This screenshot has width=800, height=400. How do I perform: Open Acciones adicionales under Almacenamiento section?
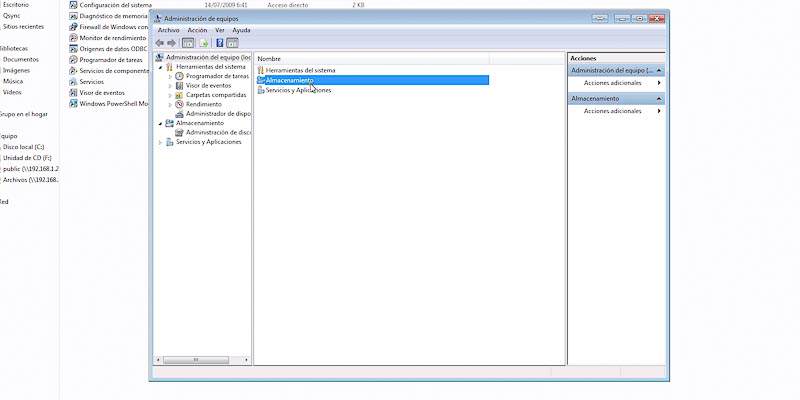(x=616, y=111)
